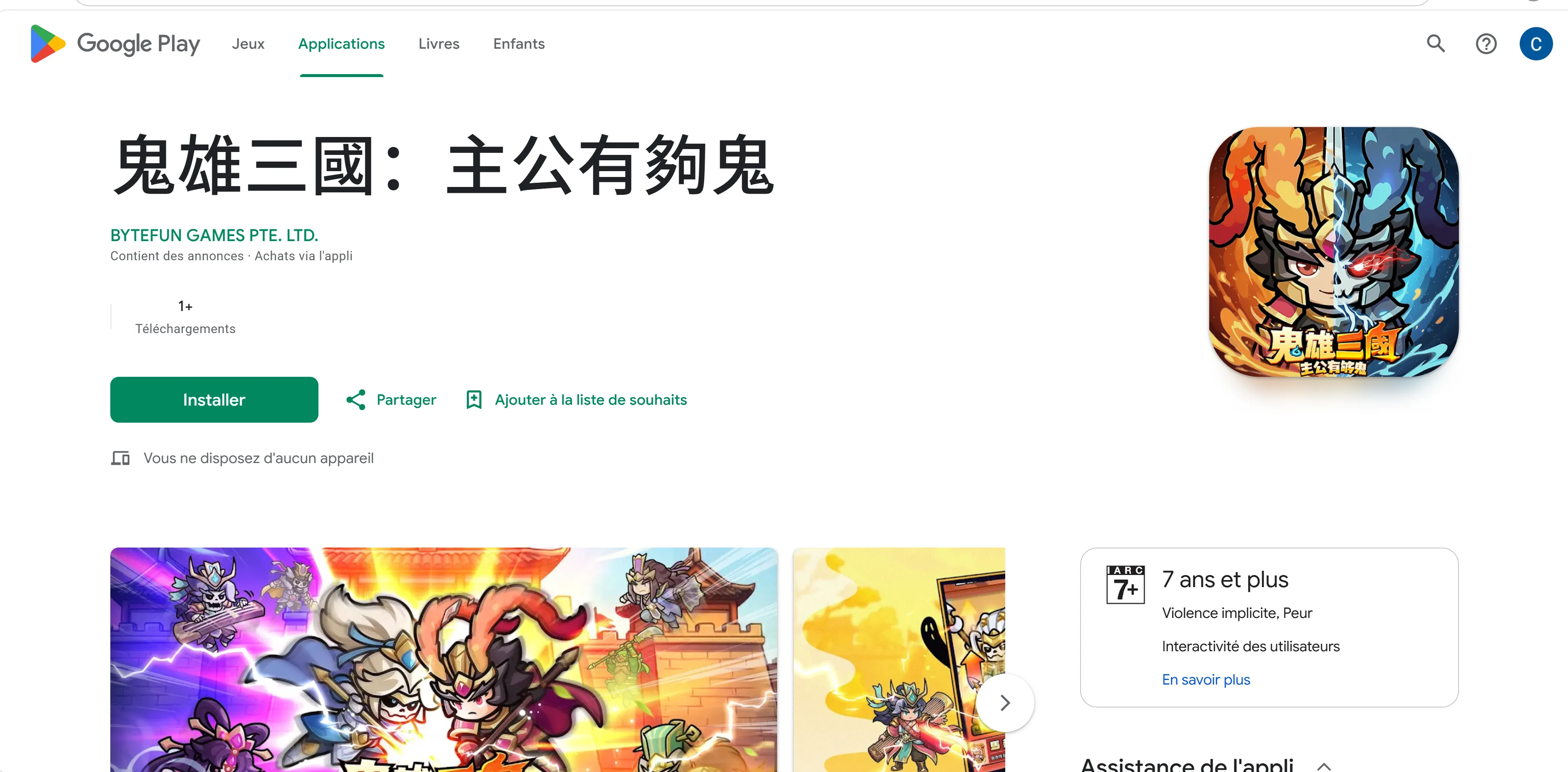
Task: Click the IARC 7+ rating badge
Action: (x=1125, y=585)
